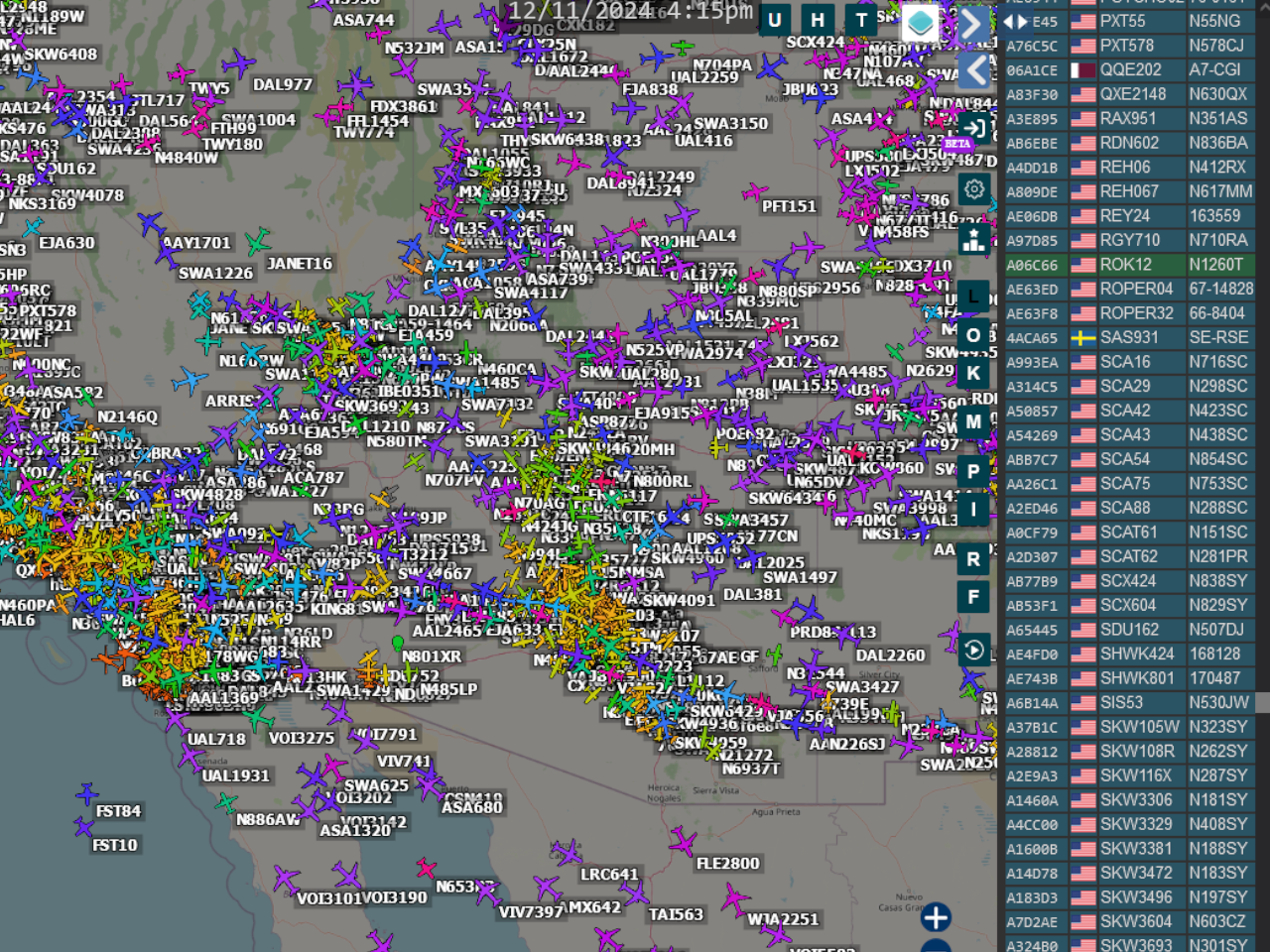Click hex code AE63ED in the table
The height and width of the screenshot is (952, 1270).
[x=1032, y=290]
